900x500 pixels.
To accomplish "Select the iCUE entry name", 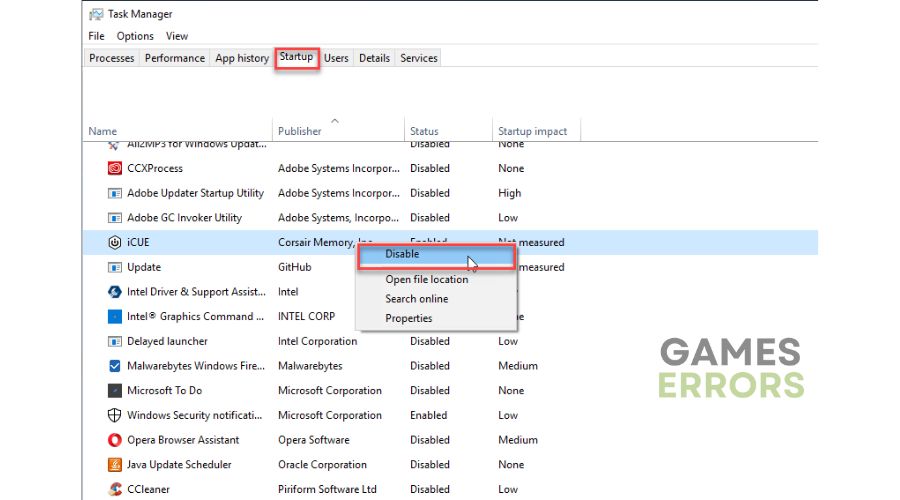I will coord(138,242).
